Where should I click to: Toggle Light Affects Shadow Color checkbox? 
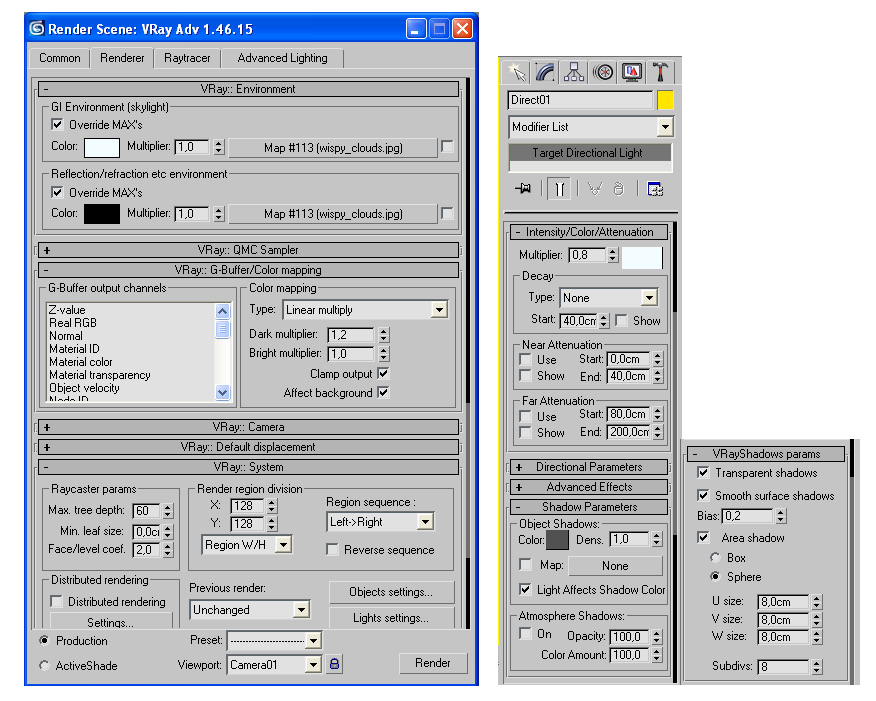525,589
